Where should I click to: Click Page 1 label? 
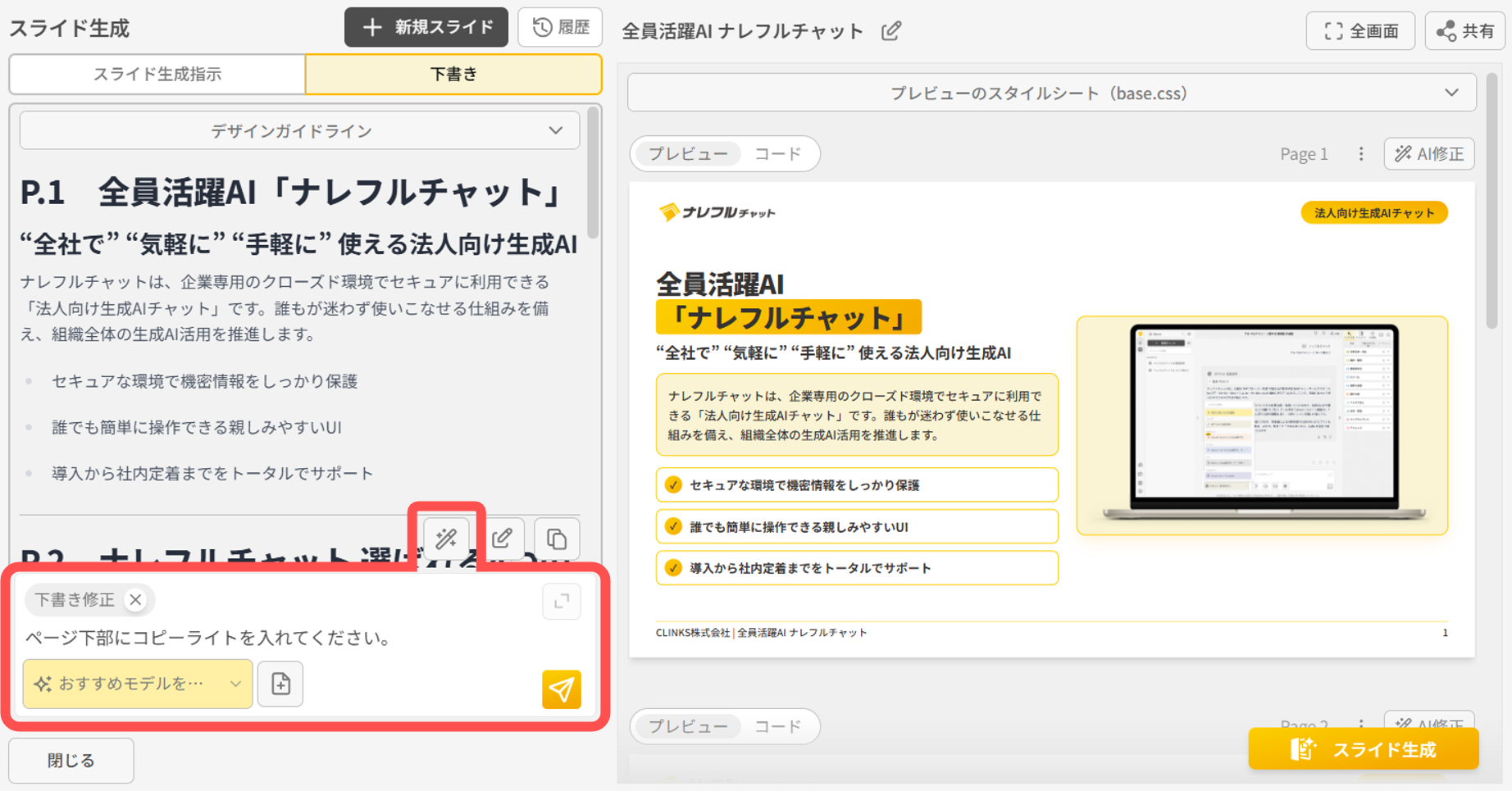coord(1304,154)
